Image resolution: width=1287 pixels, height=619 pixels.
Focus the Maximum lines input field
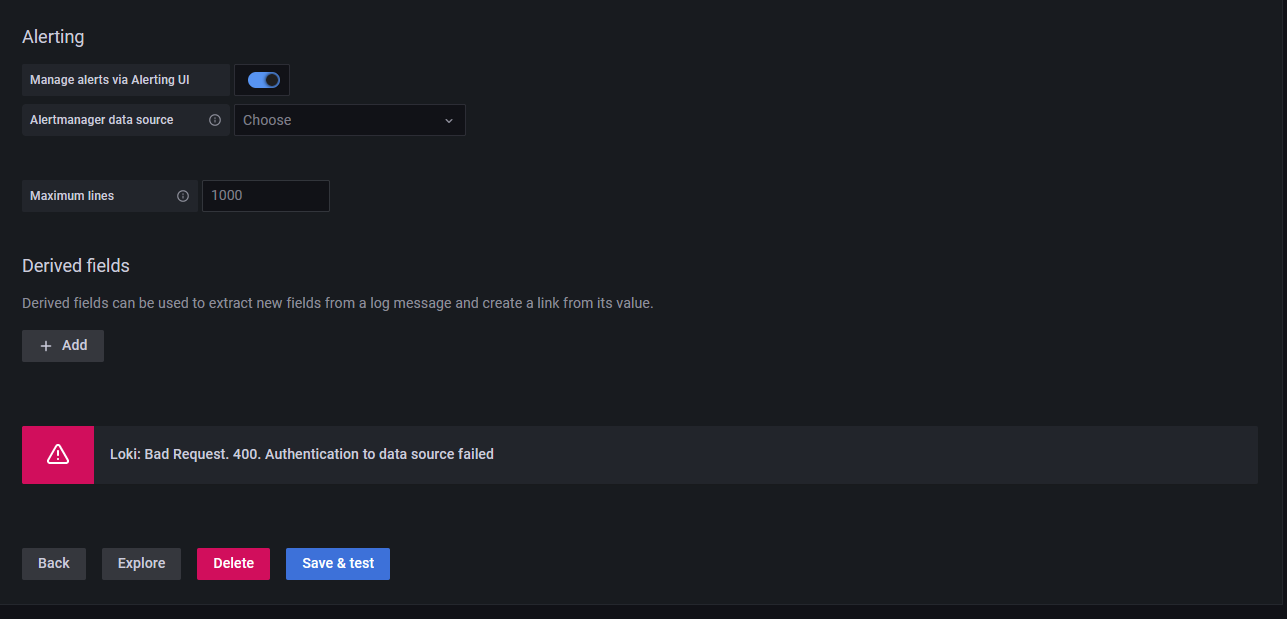(x=266, y=196)
